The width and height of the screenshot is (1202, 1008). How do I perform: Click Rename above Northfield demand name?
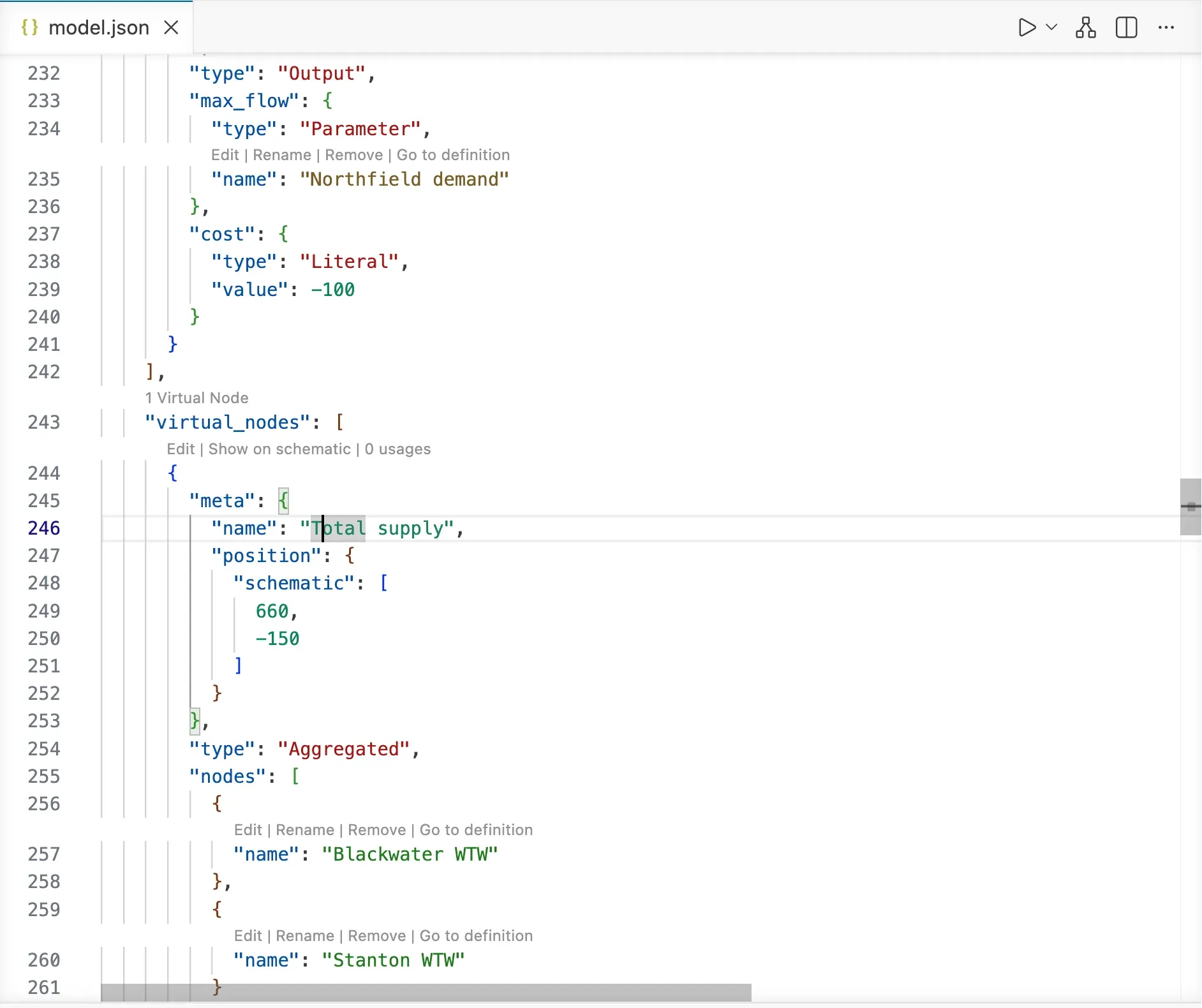(x=282, y=155)
